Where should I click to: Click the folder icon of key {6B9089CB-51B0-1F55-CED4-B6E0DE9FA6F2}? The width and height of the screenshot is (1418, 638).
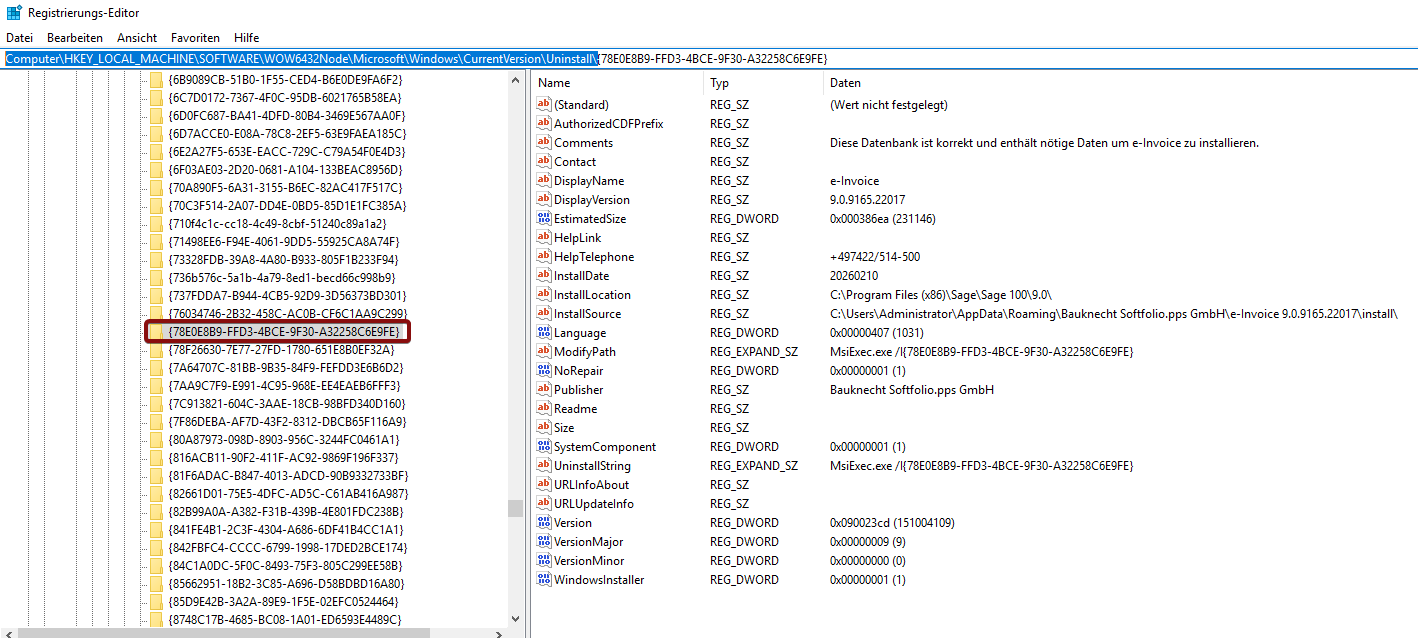(156, 80)
